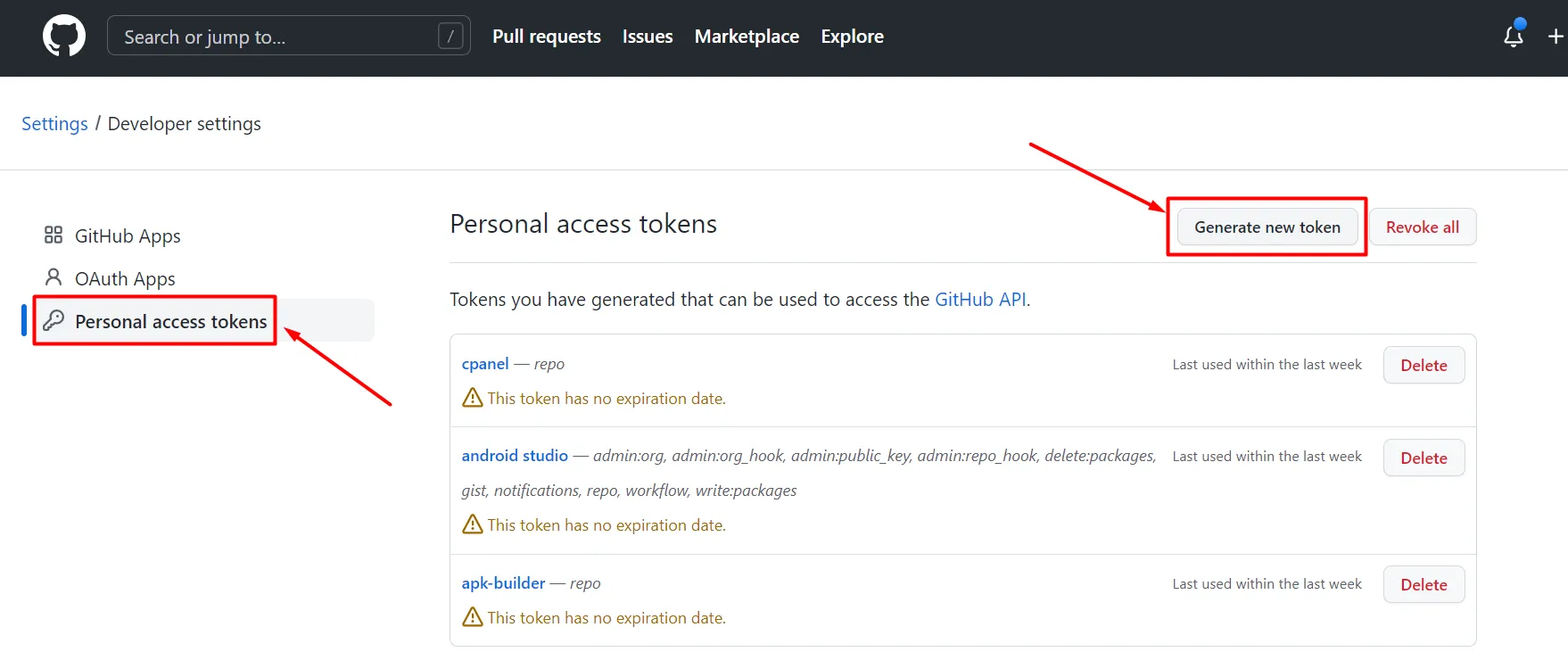This screenshot has width=1568, height=652.
Task: Open the android studio token link
Action: coord(515,456)
